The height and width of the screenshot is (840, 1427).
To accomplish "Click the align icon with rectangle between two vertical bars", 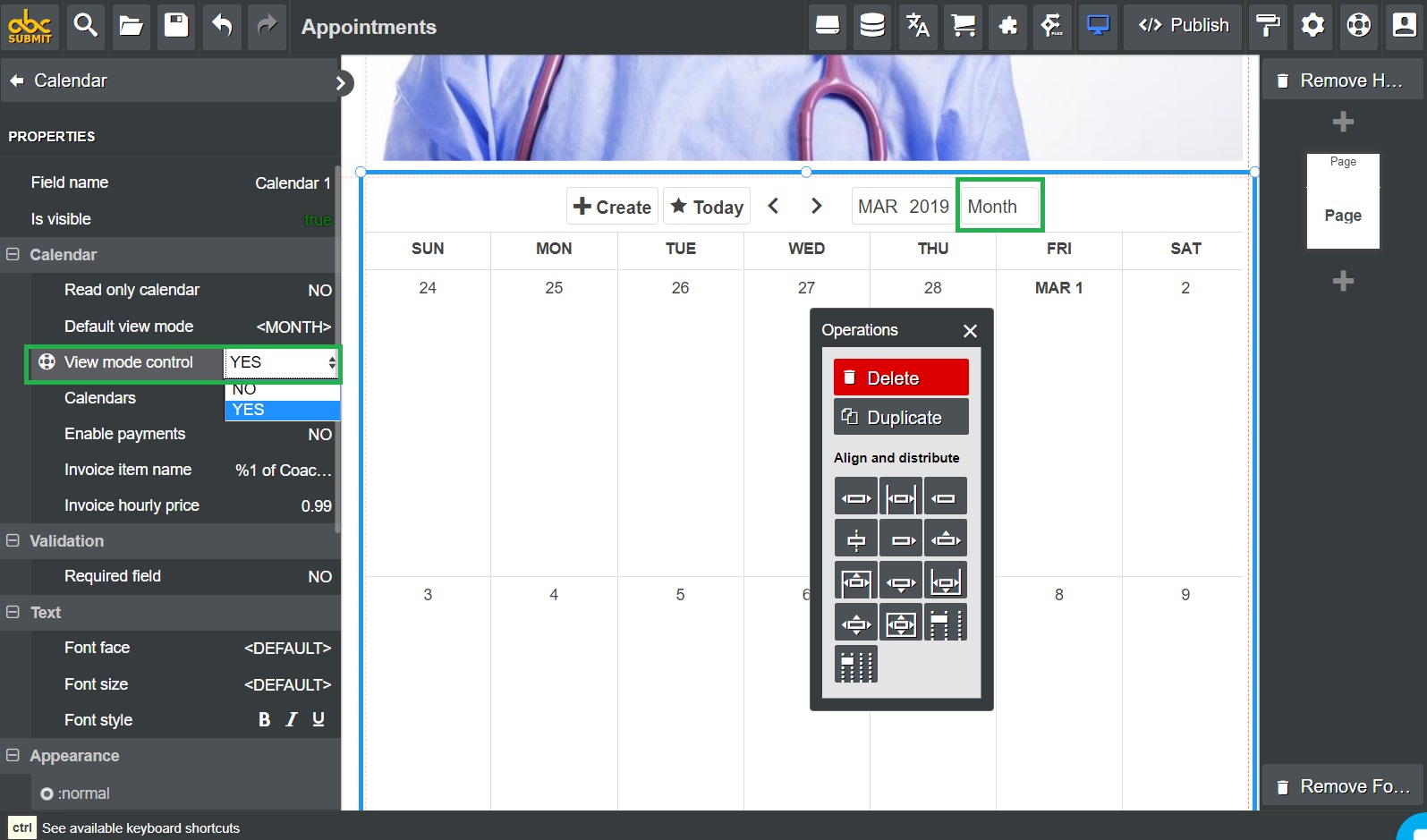I will [x=901, y=496].
